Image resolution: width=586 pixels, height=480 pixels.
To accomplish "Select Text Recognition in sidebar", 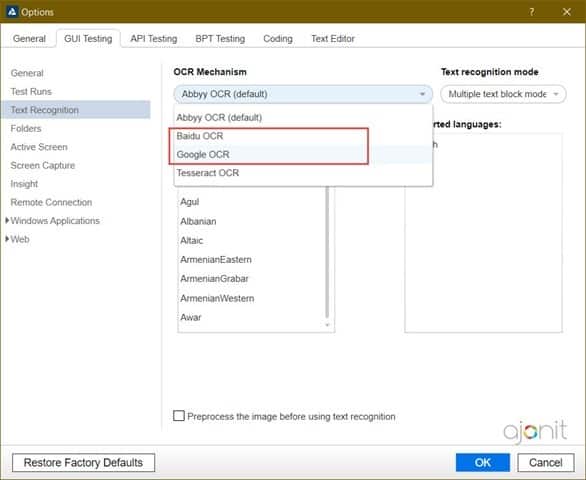I will click(x=76, y=110).
